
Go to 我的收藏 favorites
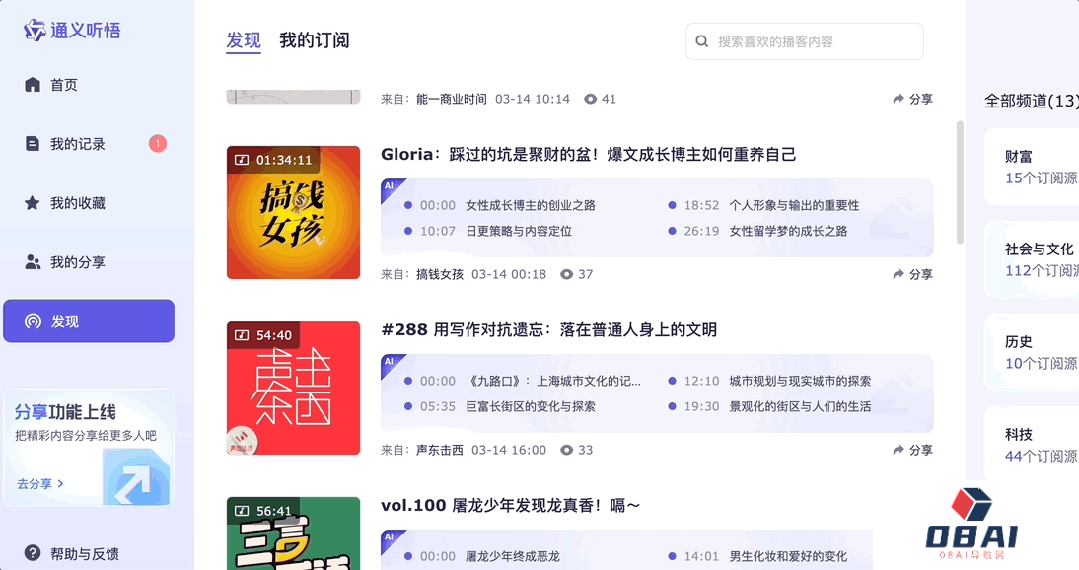click(78, 203)
